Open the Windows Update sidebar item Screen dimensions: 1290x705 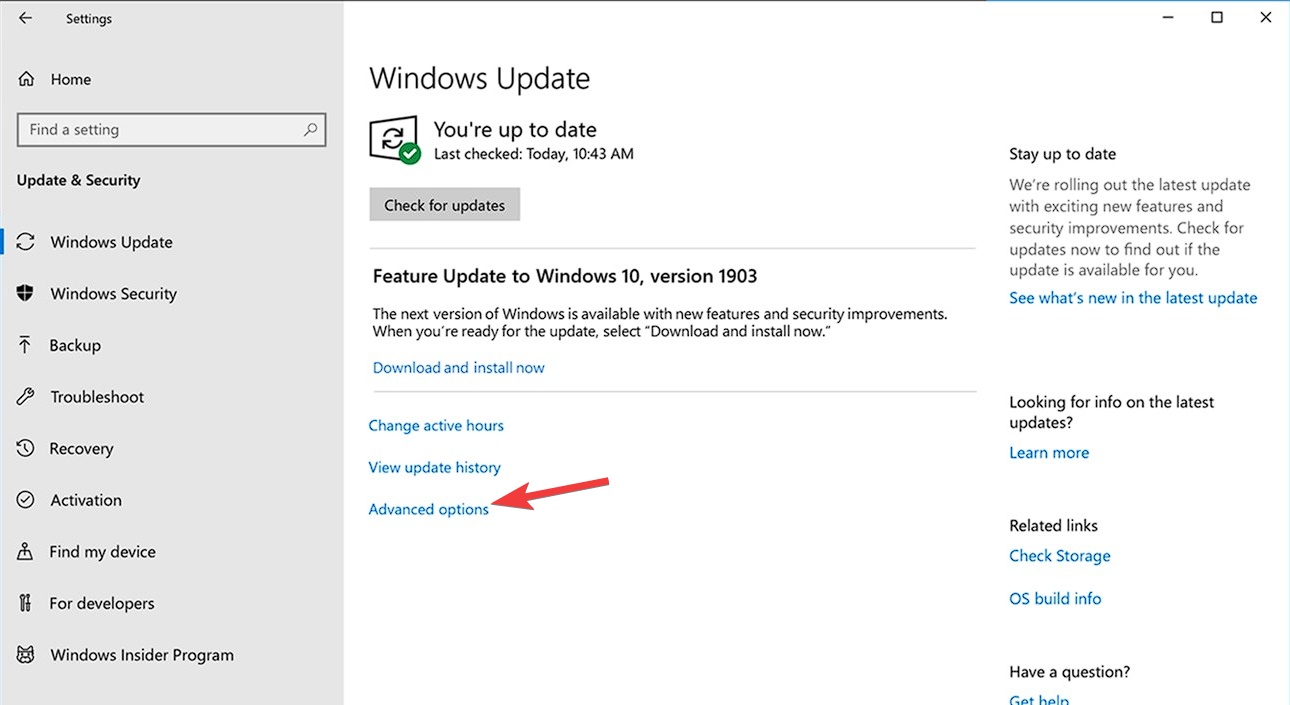(x=111, y=242)
